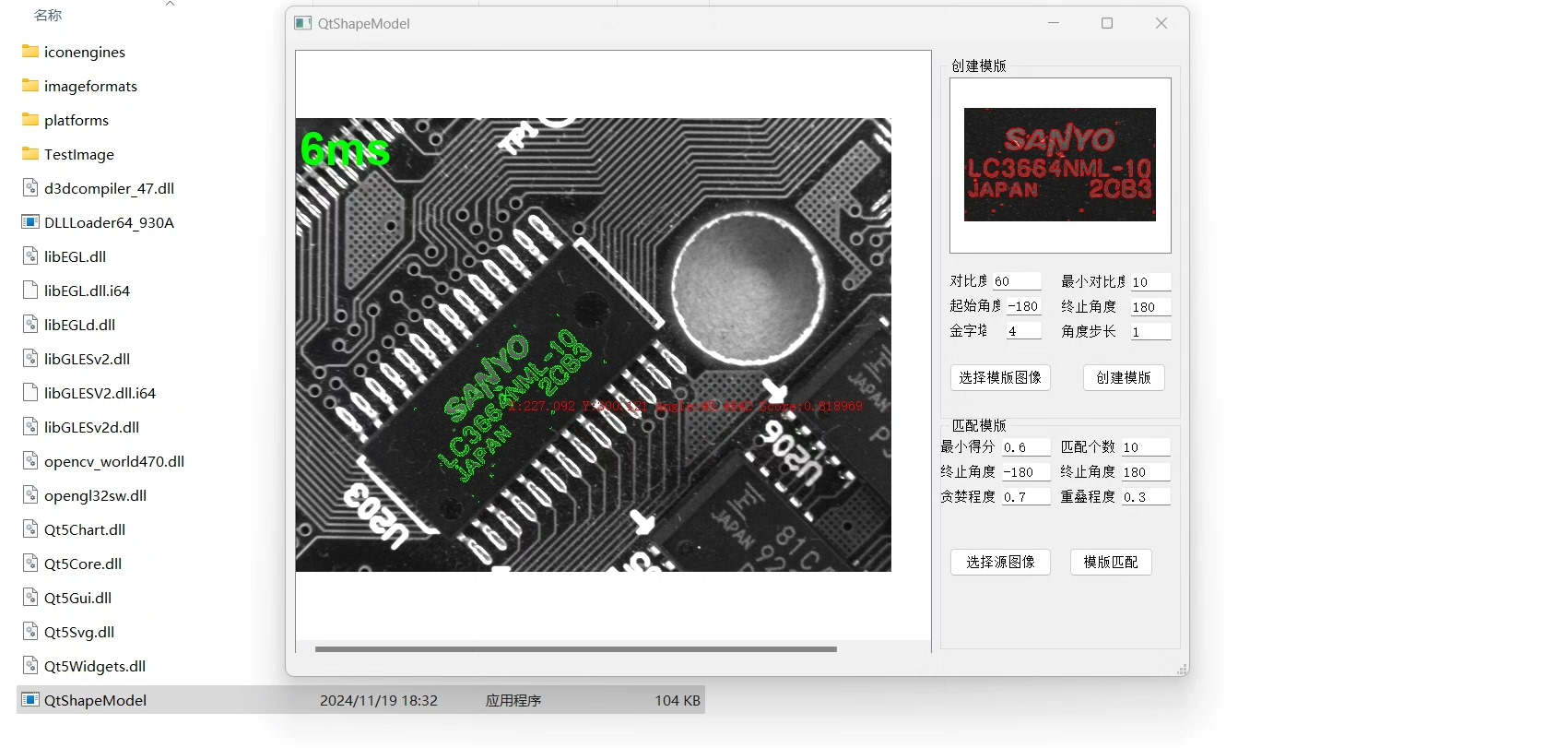The image size is (1568, 748).
Task: Click the 选择源图像 button
Action: (x=1000, y=562)
